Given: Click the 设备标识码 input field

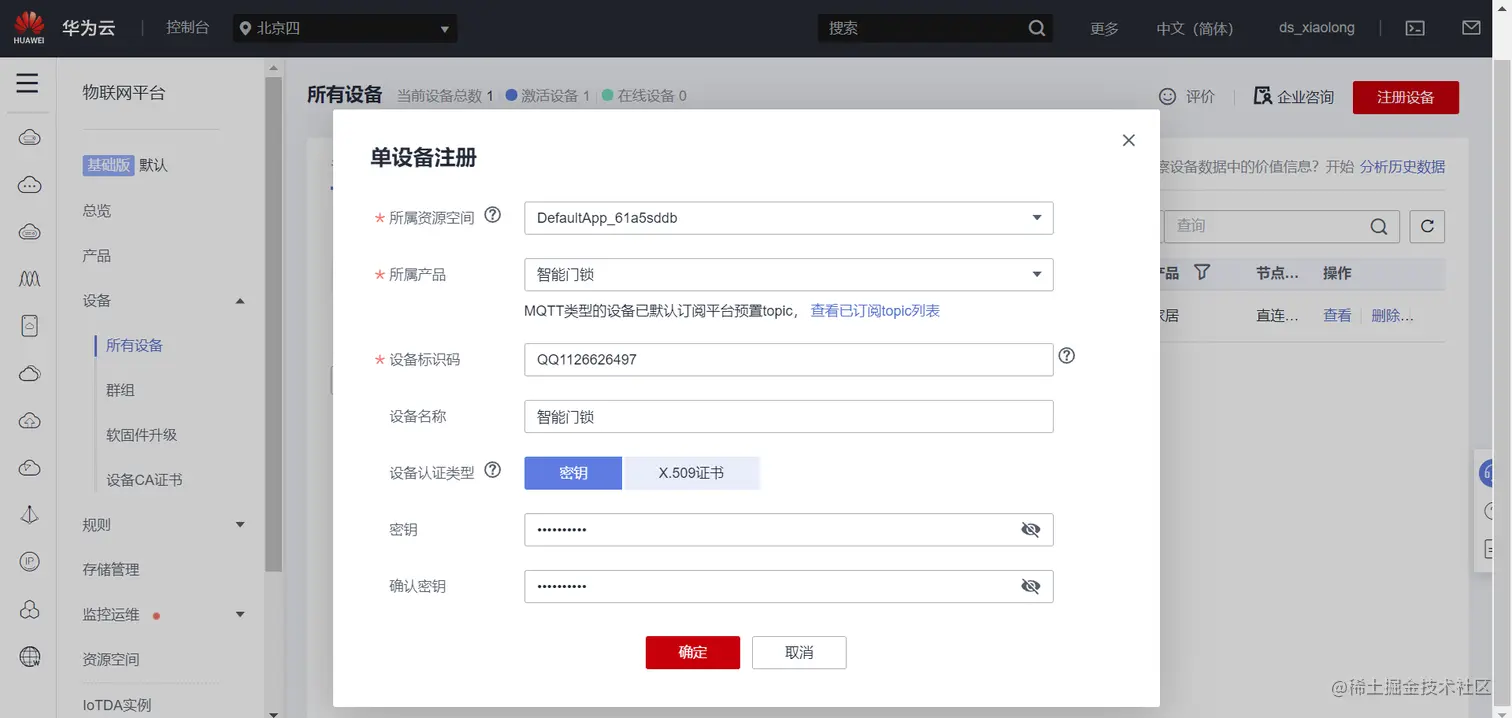Looking at the screenshot, I should pyautogui.click(x=788, y=360).
